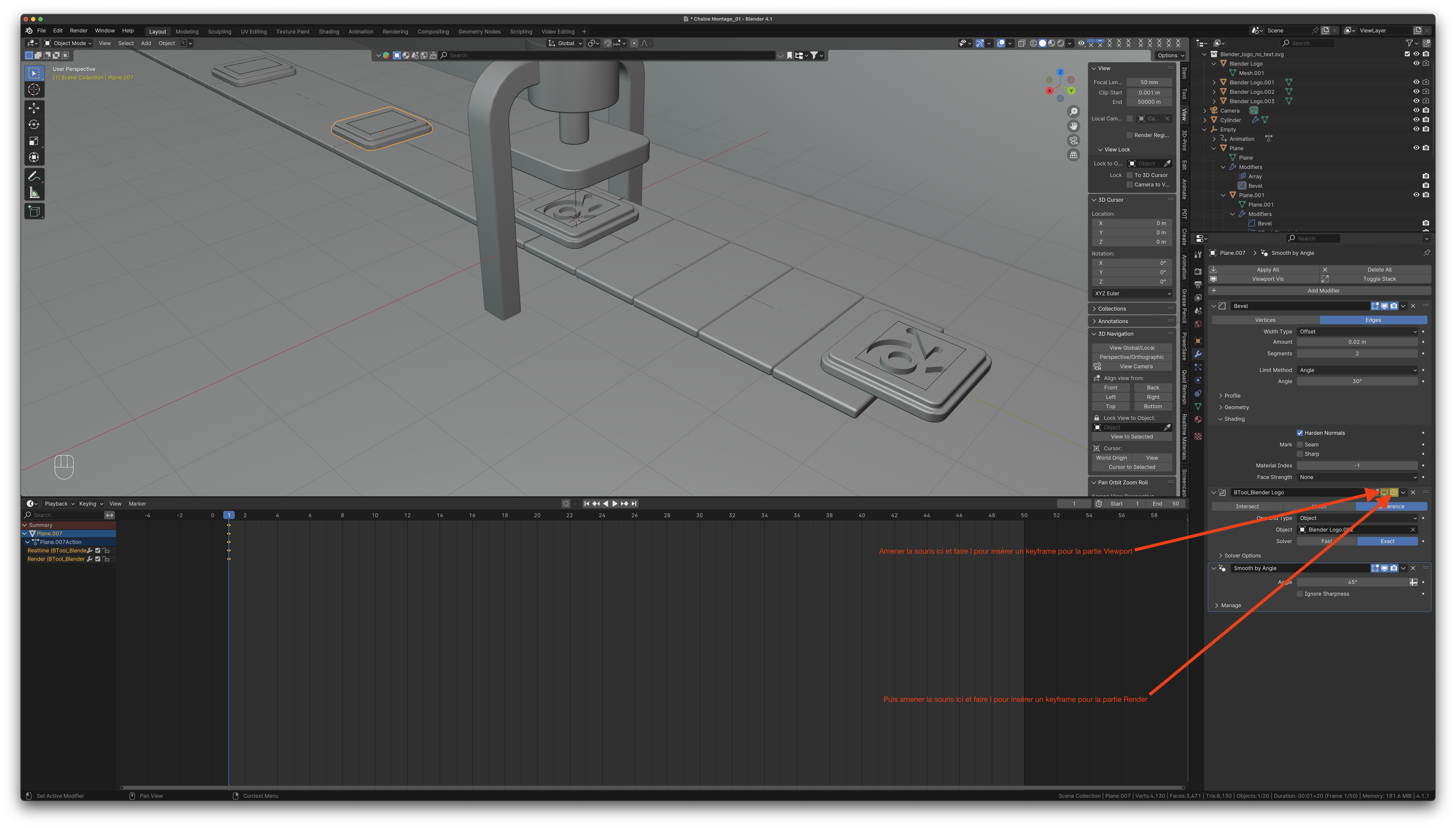Activate the Move tool
This screenshot has height=828, width=1456.
[x=34, y=108]
